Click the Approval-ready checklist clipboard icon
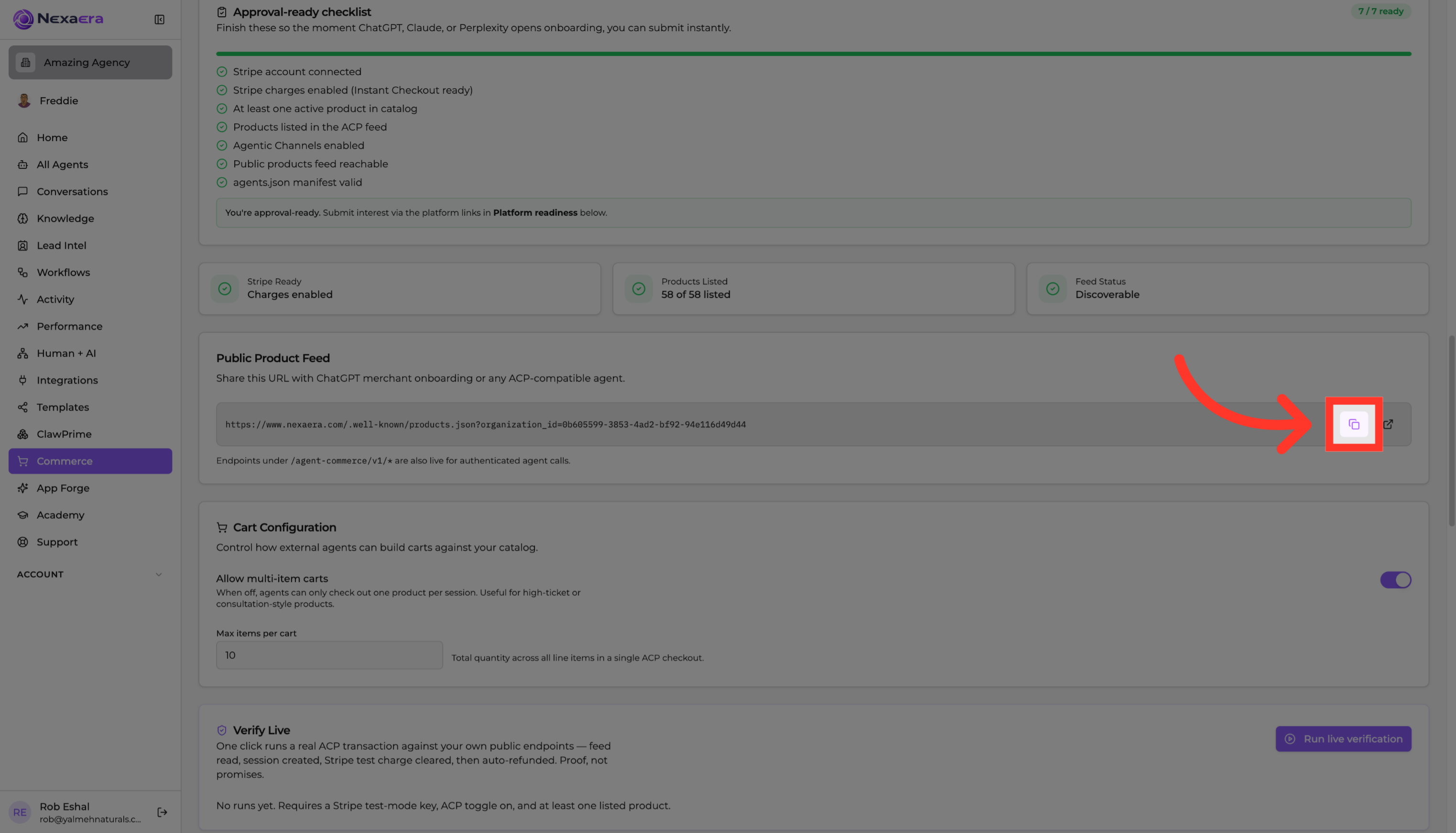 click(x=222, y=12)
